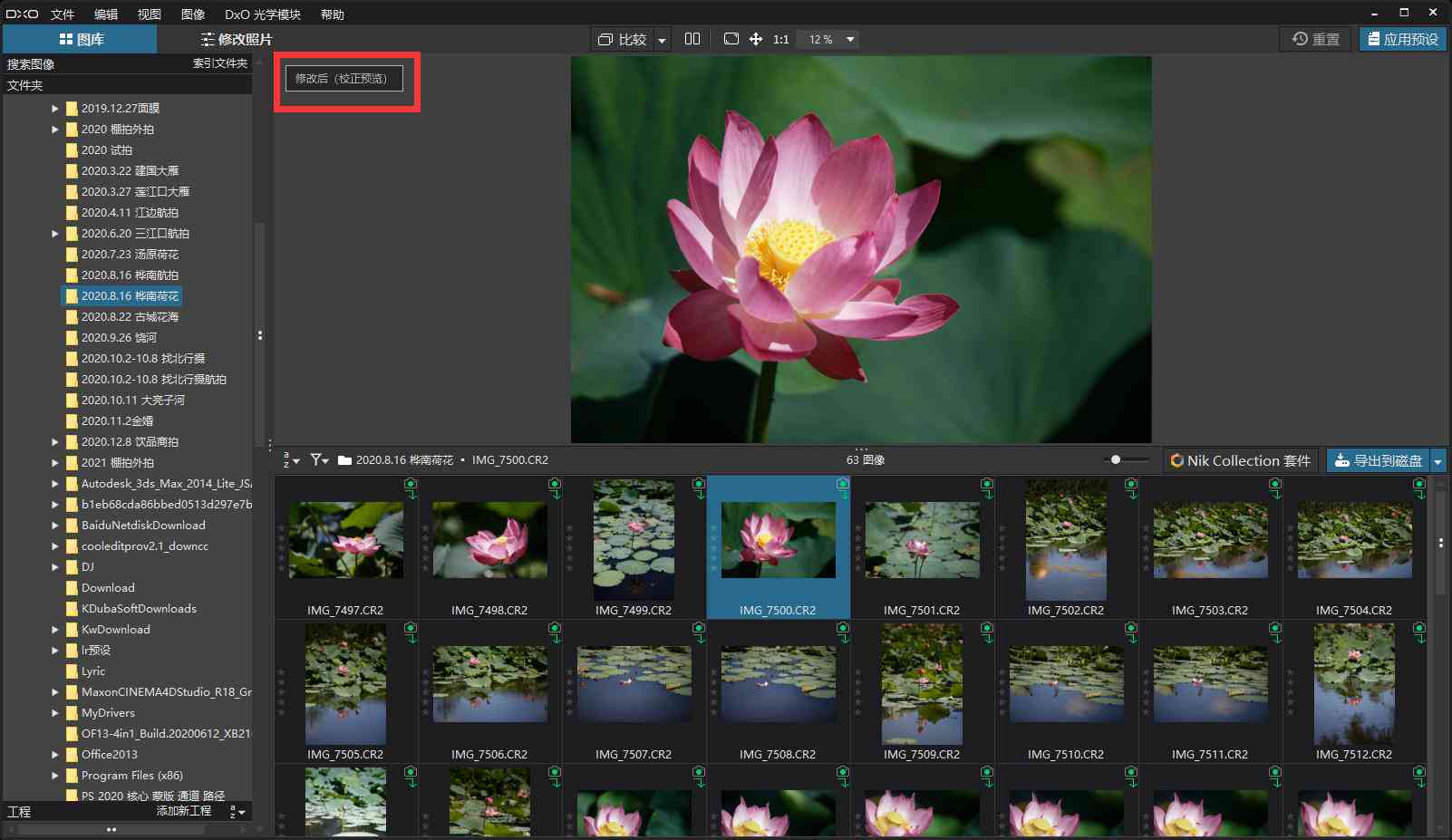Click the 索引文件夹 index folder button
The image size is (1452, 840).
pyautogui.click(x=220, y=63)
